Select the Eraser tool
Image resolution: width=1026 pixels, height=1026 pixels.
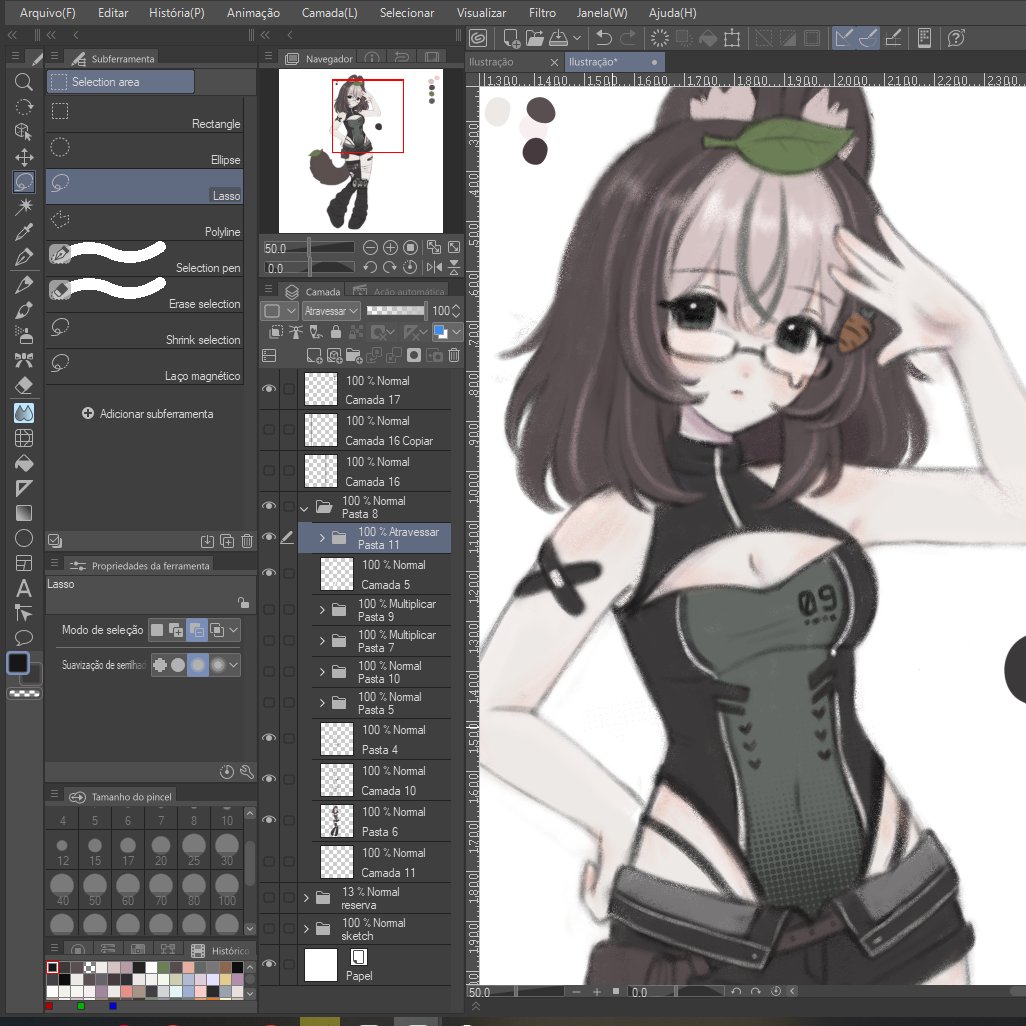tap(24, 385)
